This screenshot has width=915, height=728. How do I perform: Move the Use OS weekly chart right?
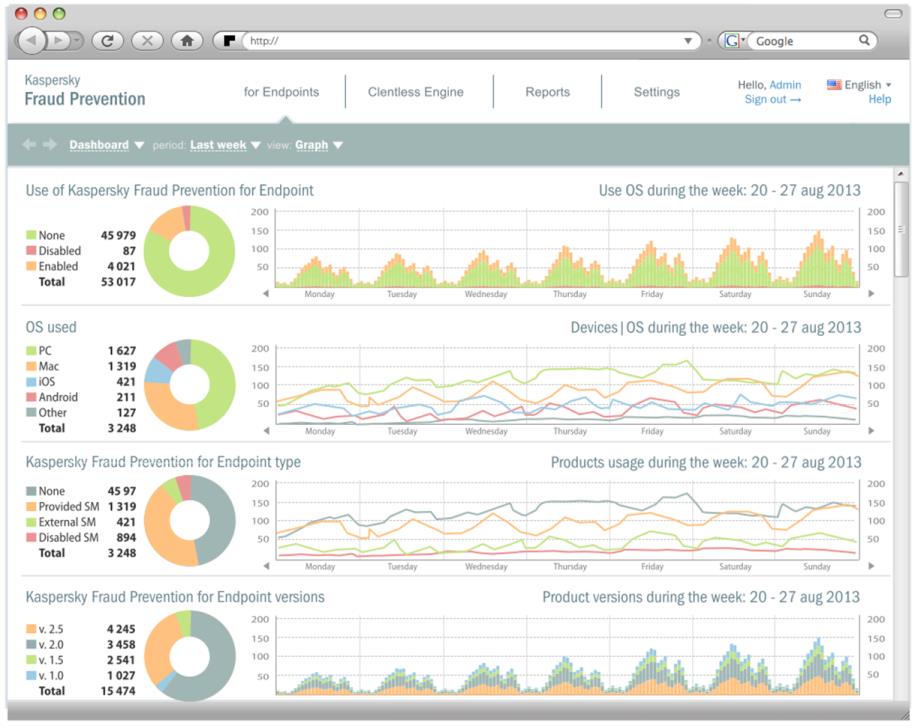[x=871, y=293]
